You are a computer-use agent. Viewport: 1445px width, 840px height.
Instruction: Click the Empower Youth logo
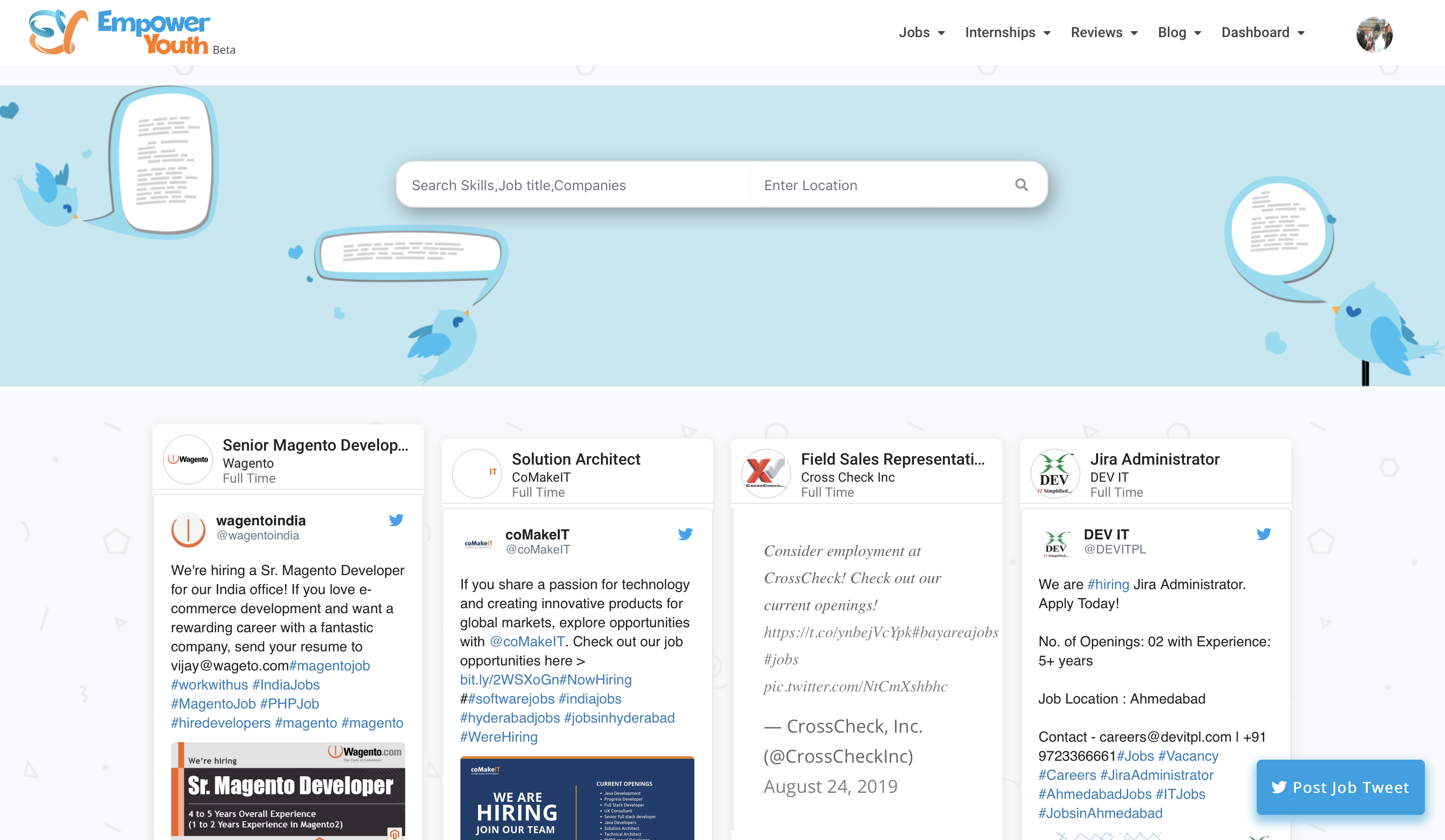pos(132,33)
